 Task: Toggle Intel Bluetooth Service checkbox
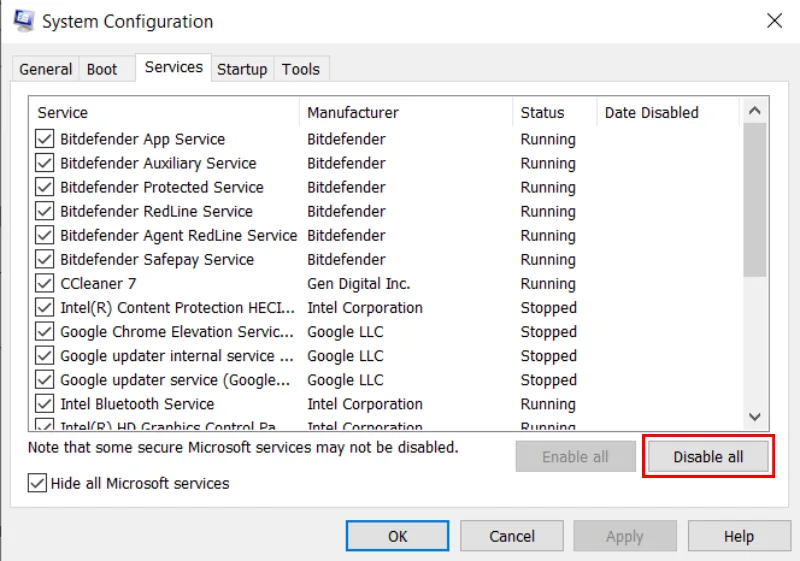(x=44, y=403)
